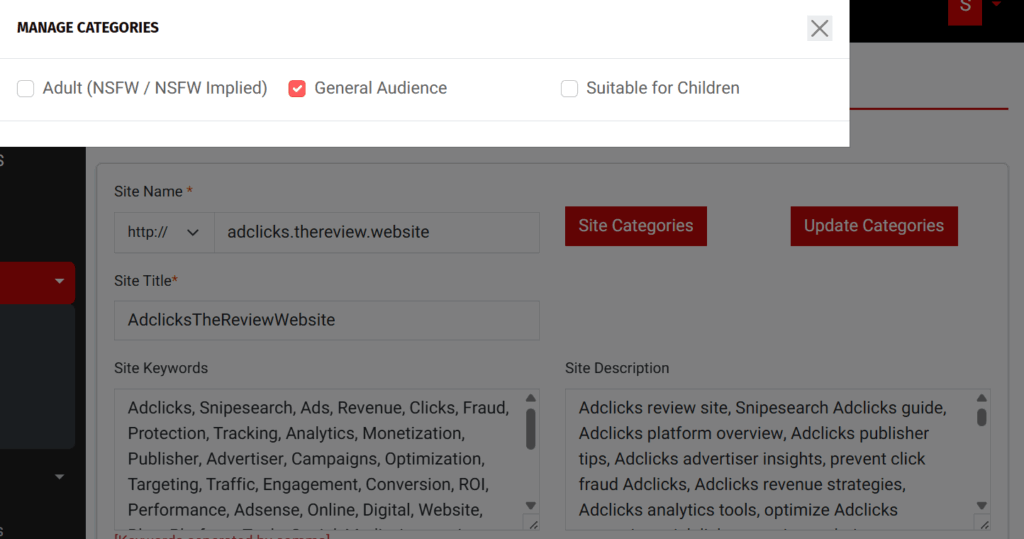
Task: Click the Site Description scroll up arrow
Action: pyautogui.click(x=981, y=399)
